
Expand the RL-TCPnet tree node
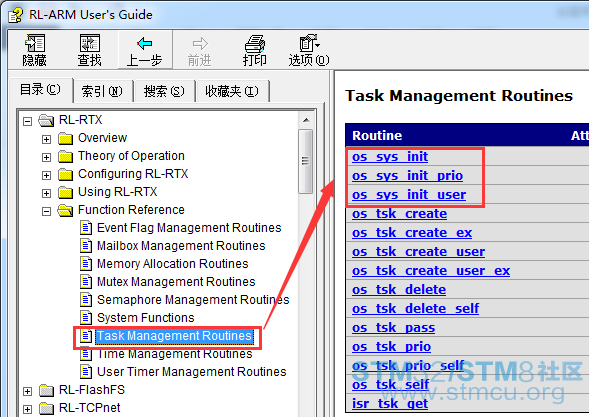(x=27, y=409)
